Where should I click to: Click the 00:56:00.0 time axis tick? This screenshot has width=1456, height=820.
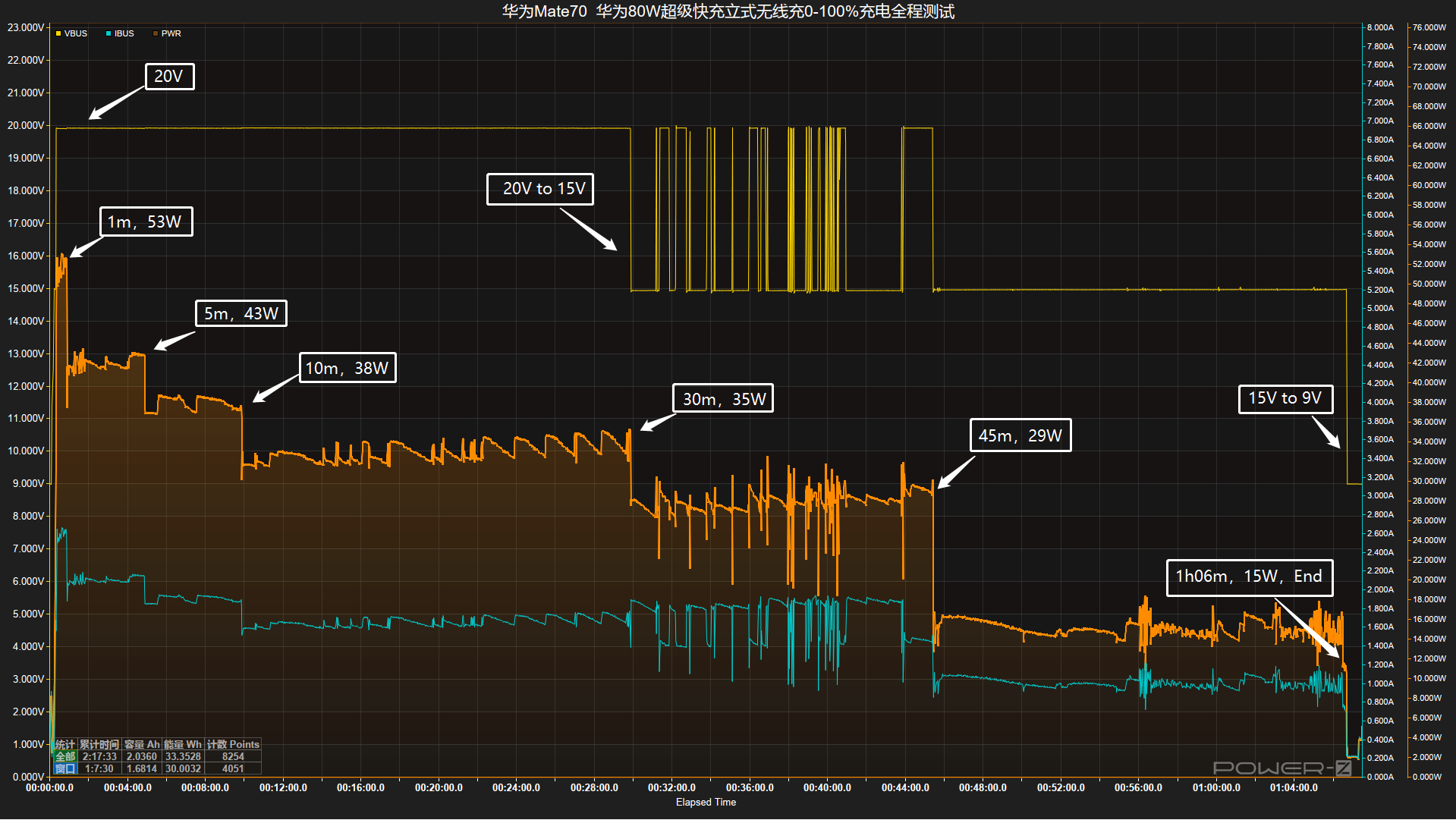coord(1138,787)
